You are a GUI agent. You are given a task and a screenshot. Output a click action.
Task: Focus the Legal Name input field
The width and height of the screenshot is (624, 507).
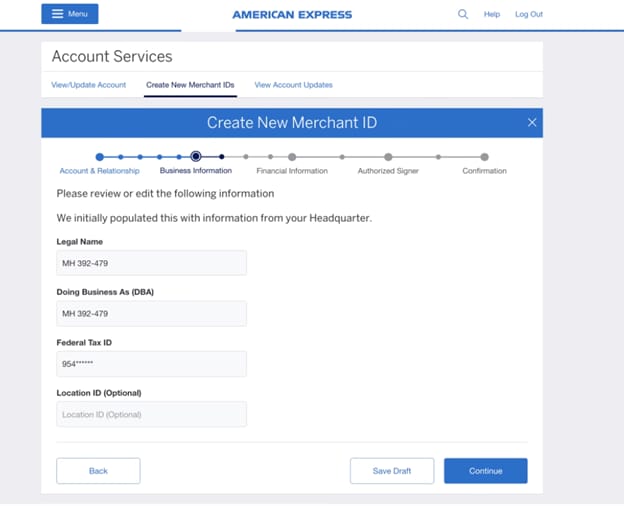152,263
